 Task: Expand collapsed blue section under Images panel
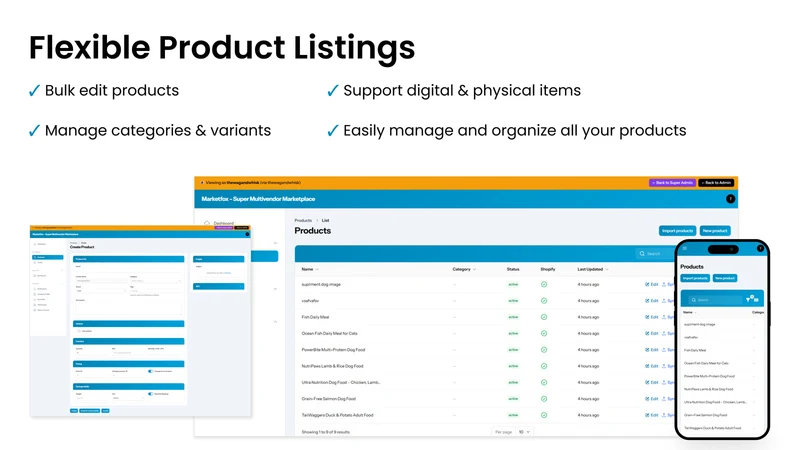coord(218,286)
